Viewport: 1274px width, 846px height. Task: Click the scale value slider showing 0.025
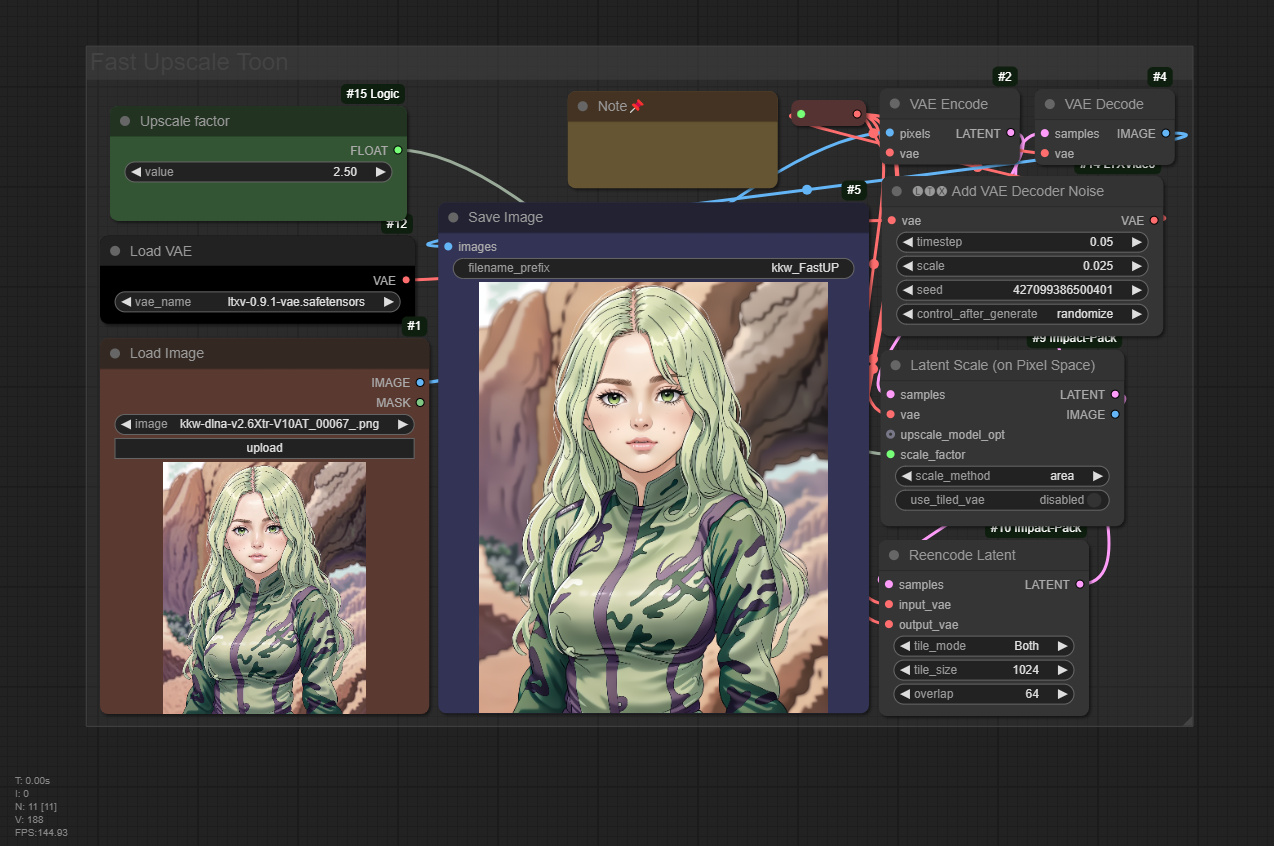(1022, 266)
